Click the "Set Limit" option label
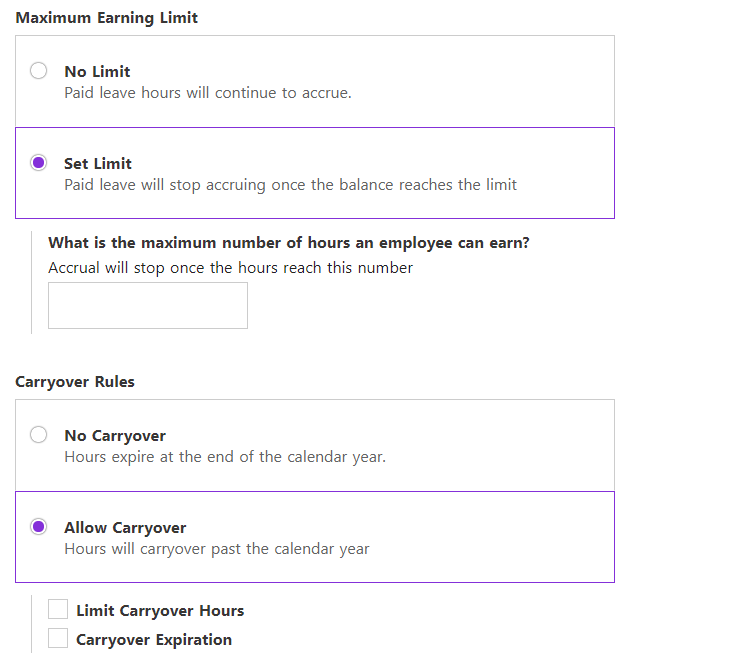 98,164
